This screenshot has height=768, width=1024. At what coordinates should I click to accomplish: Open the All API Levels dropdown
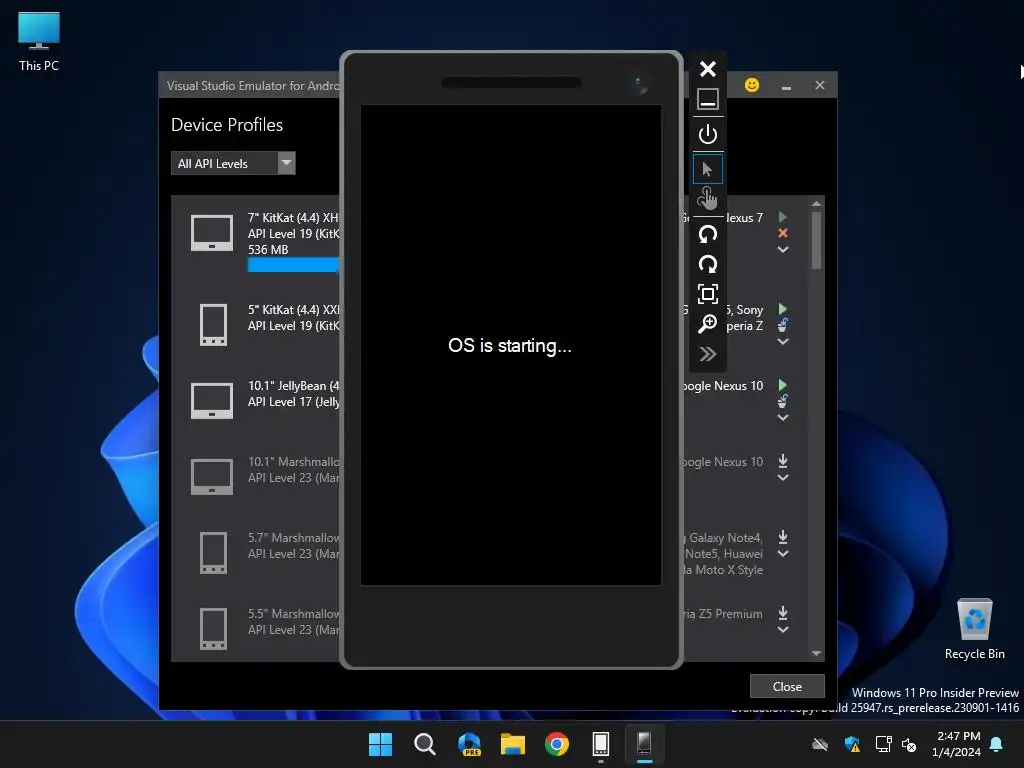pyautogui.click(x=233, y=163)
